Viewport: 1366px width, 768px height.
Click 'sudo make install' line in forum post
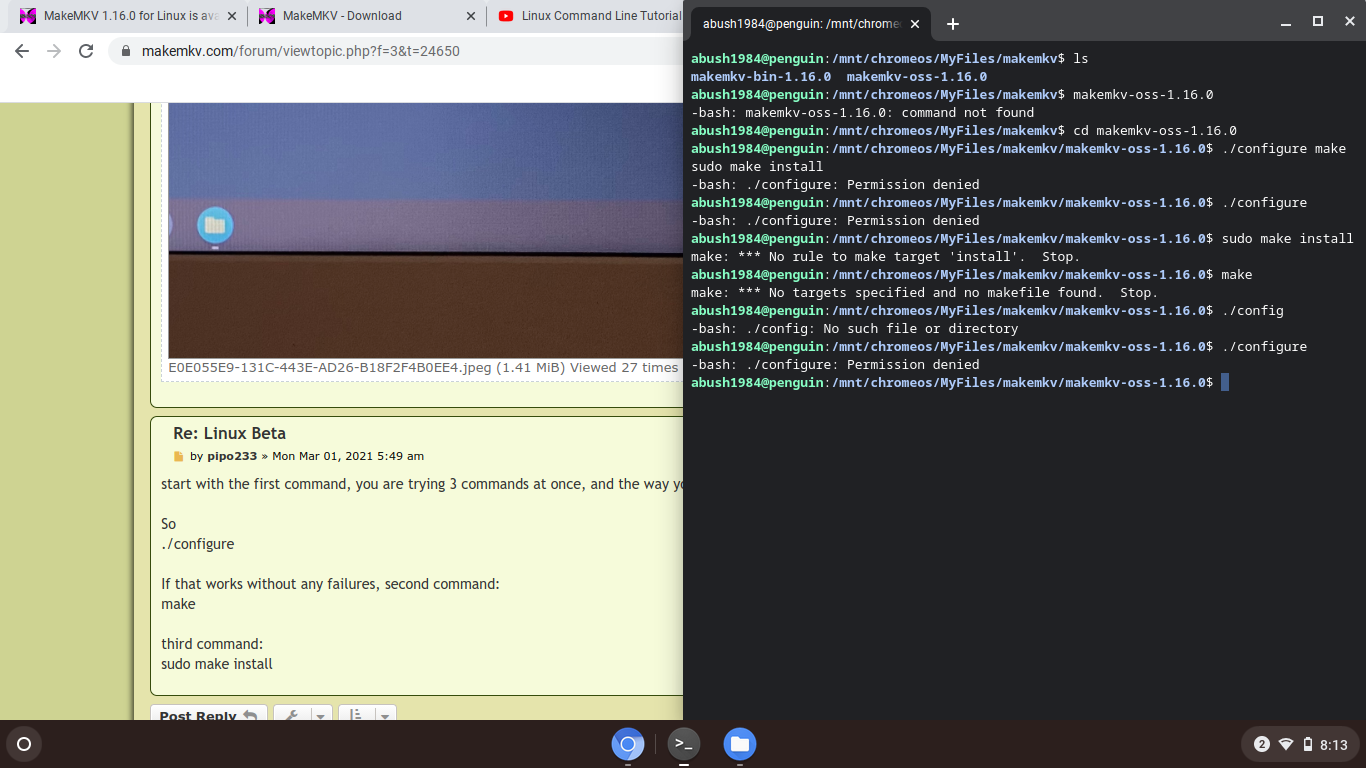click(x=217, y=664)
